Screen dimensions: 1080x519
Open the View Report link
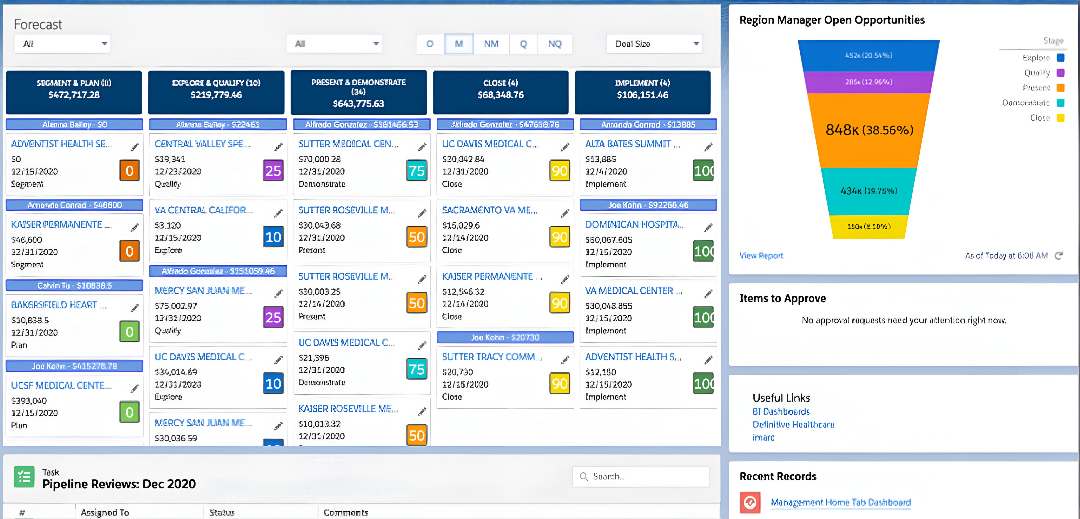[x=761, y=255]
